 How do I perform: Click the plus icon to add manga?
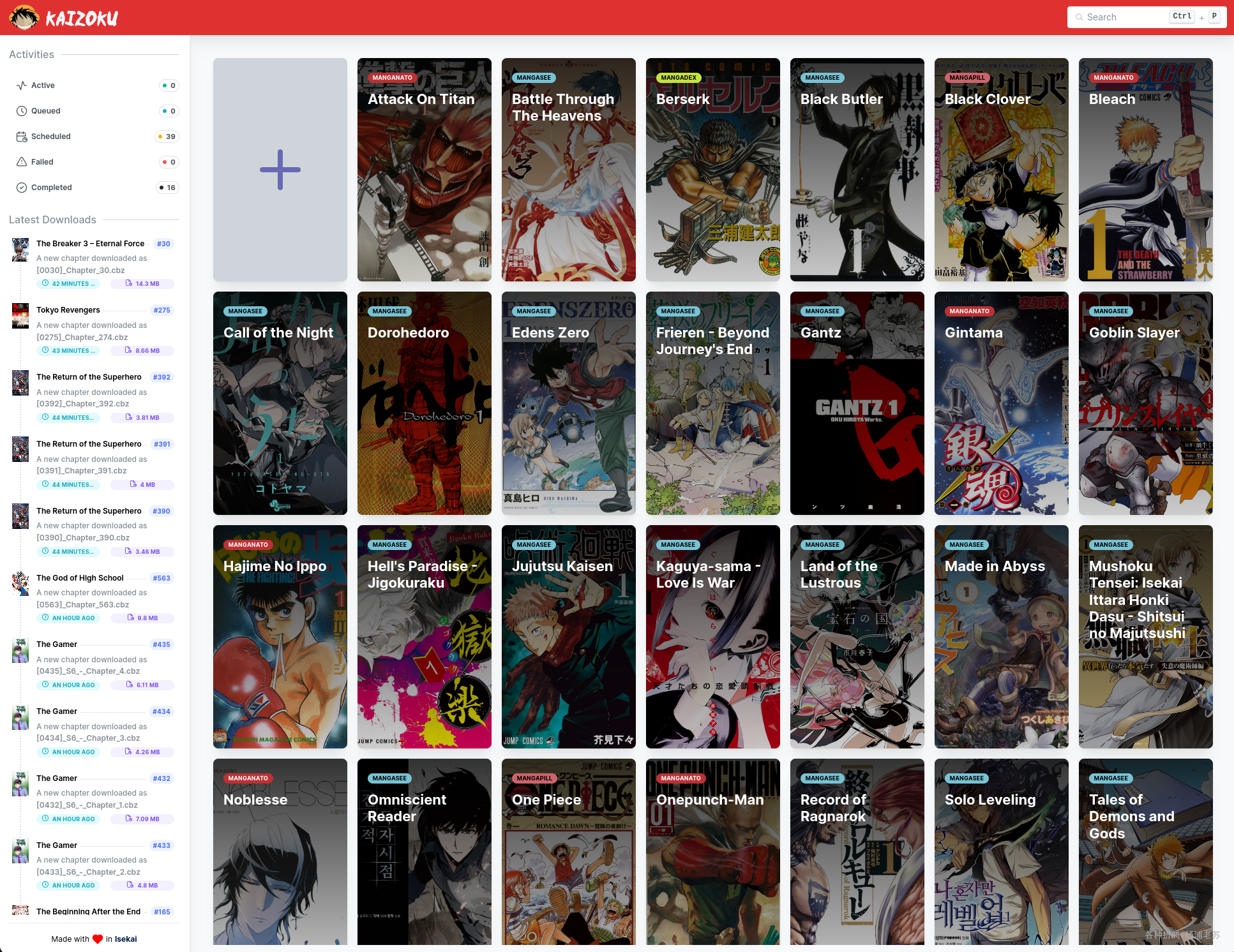point(280,170)
